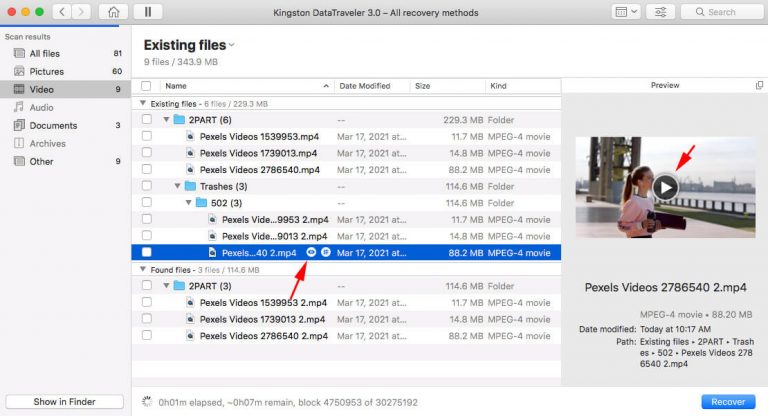Sort by Kind column header
Image resolution: width=768 pixels, height=416 pixels.
pyautogui.click(x=523, y=86)
